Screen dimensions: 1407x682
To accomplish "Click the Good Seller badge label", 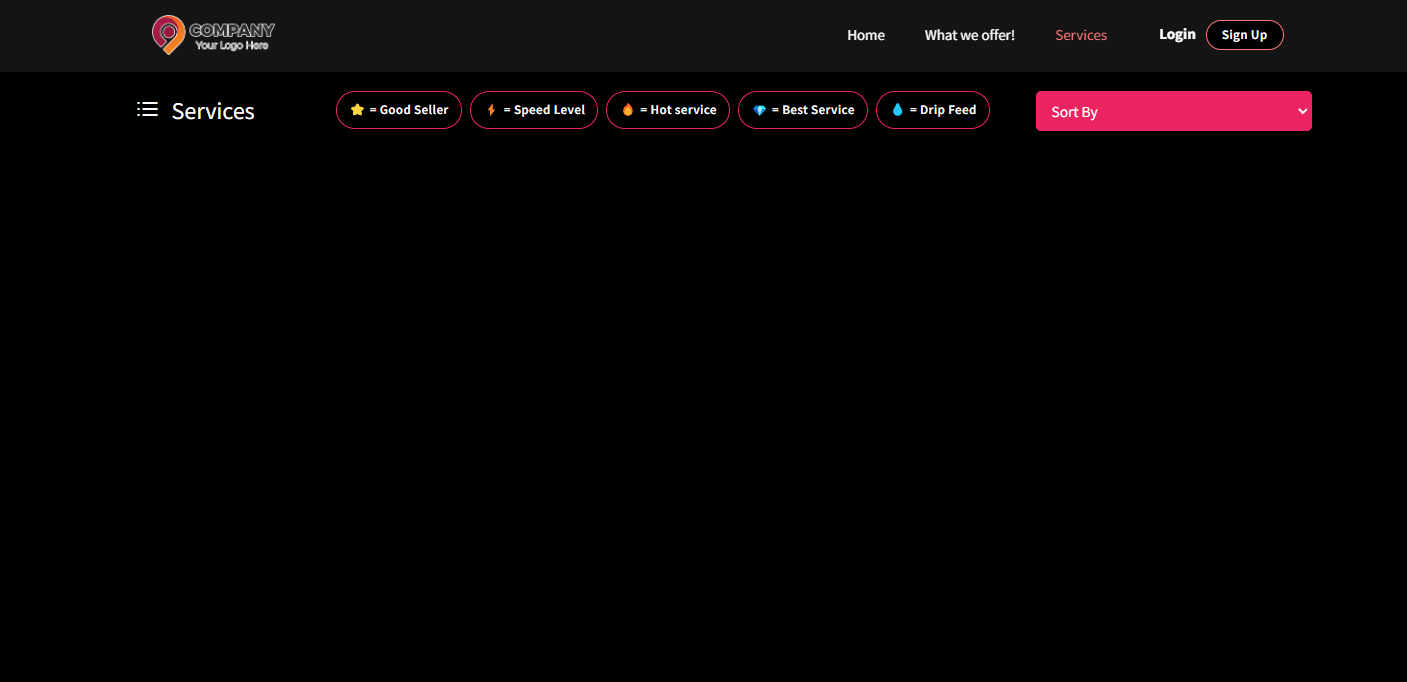I will pyautogui.click(x=413, y=110).
